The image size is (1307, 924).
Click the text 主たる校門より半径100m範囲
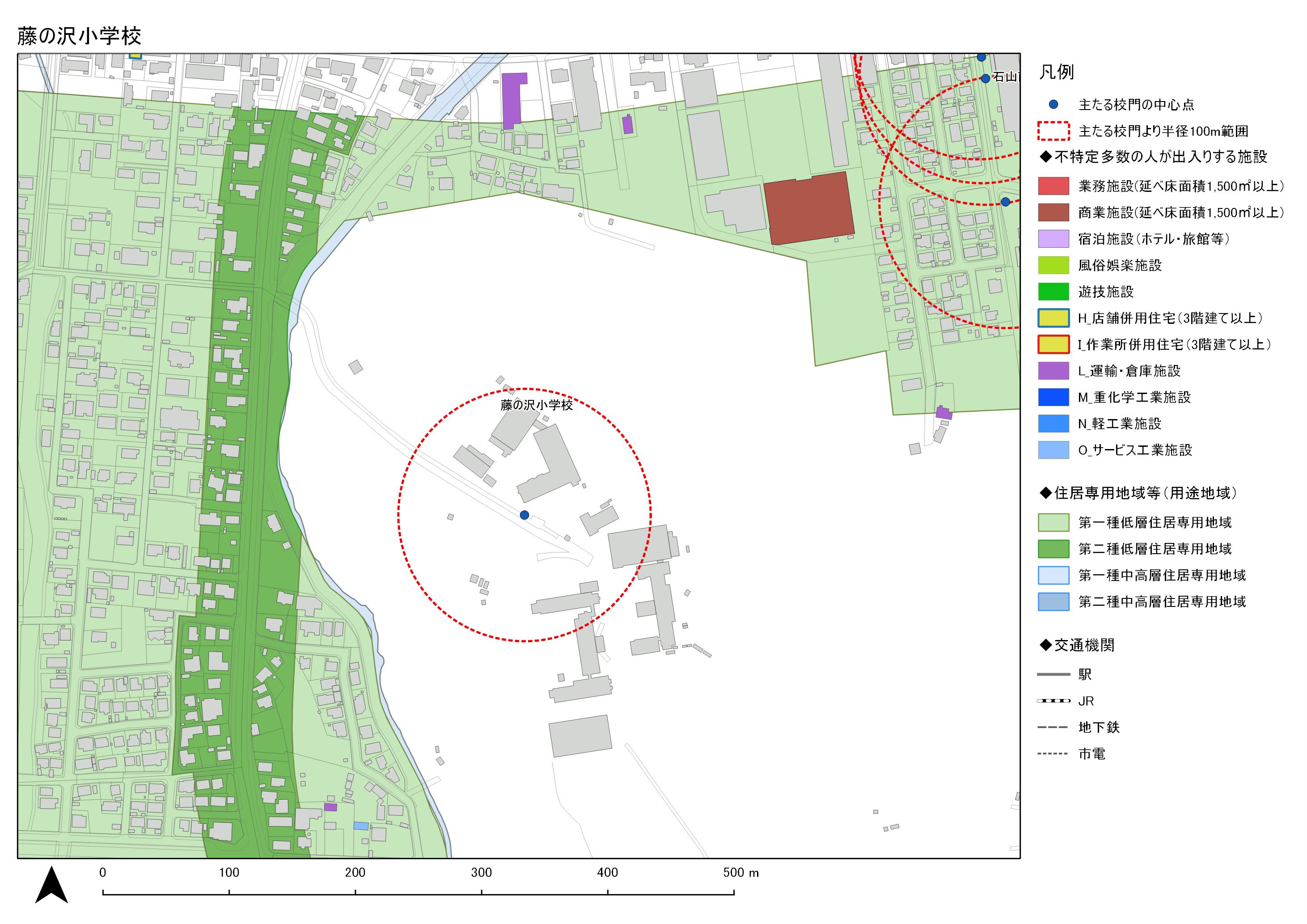pos(1163,131)
